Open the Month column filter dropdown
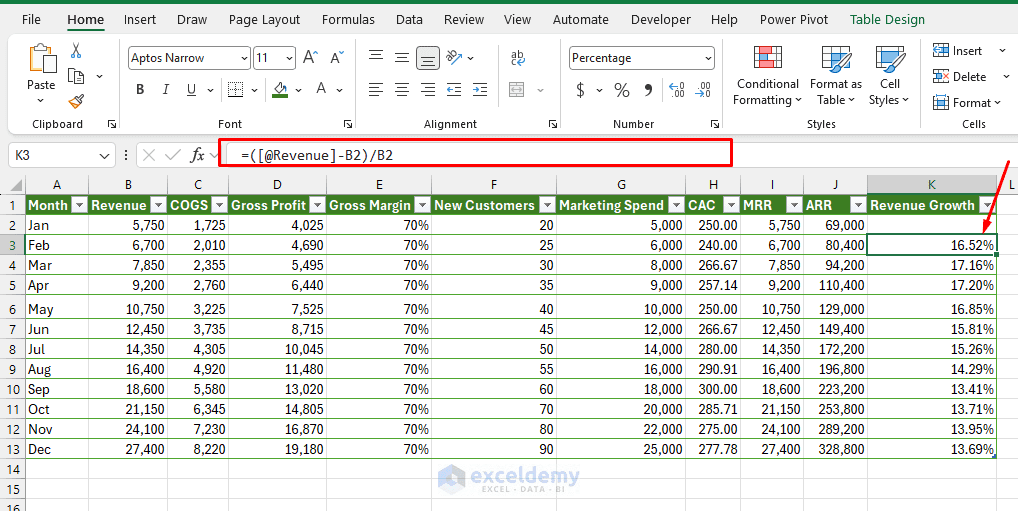 click(x=79, y=205)
